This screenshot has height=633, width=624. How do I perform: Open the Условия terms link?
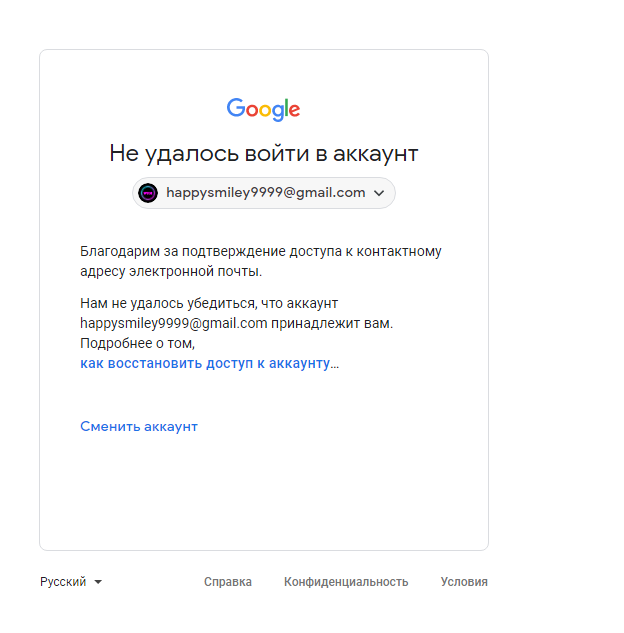coord(464,582)
